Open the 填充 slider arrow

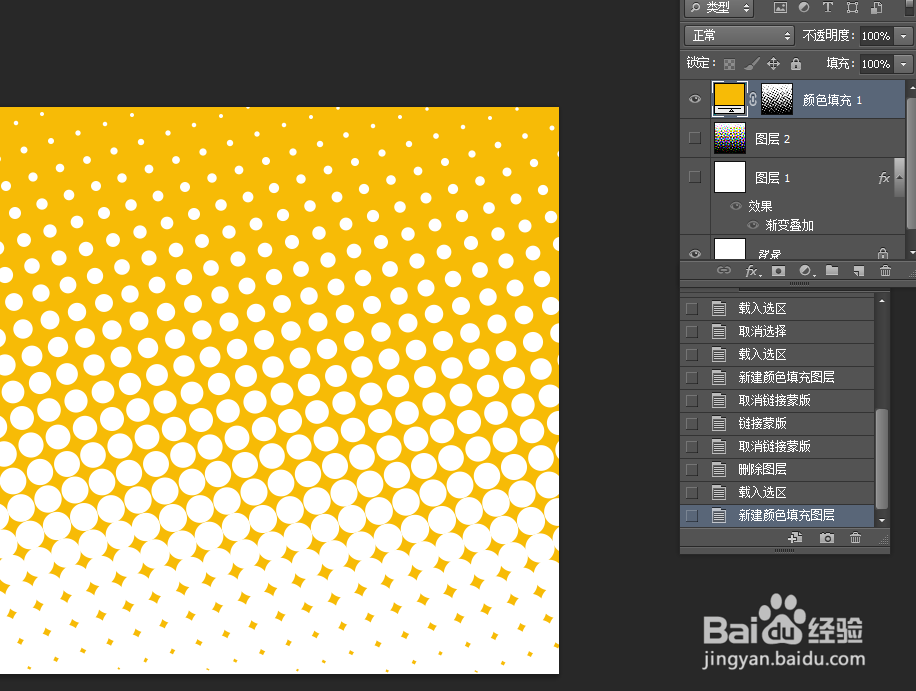(904, 64)
